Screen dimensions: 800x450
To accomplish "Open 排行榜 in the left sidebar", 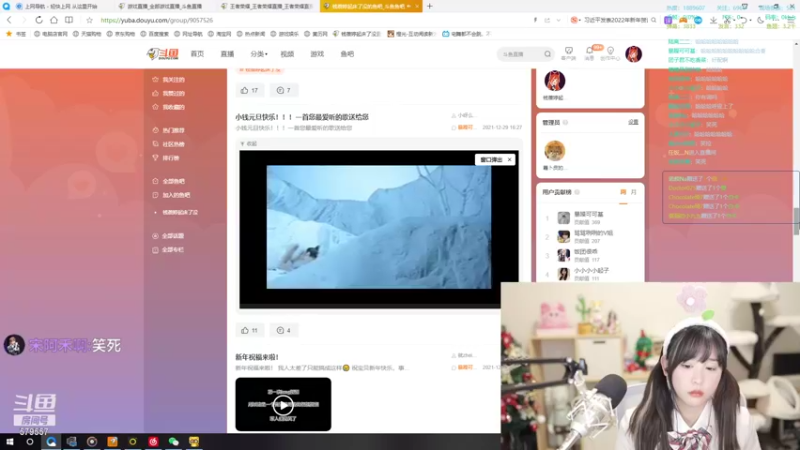I will point(166,158).
